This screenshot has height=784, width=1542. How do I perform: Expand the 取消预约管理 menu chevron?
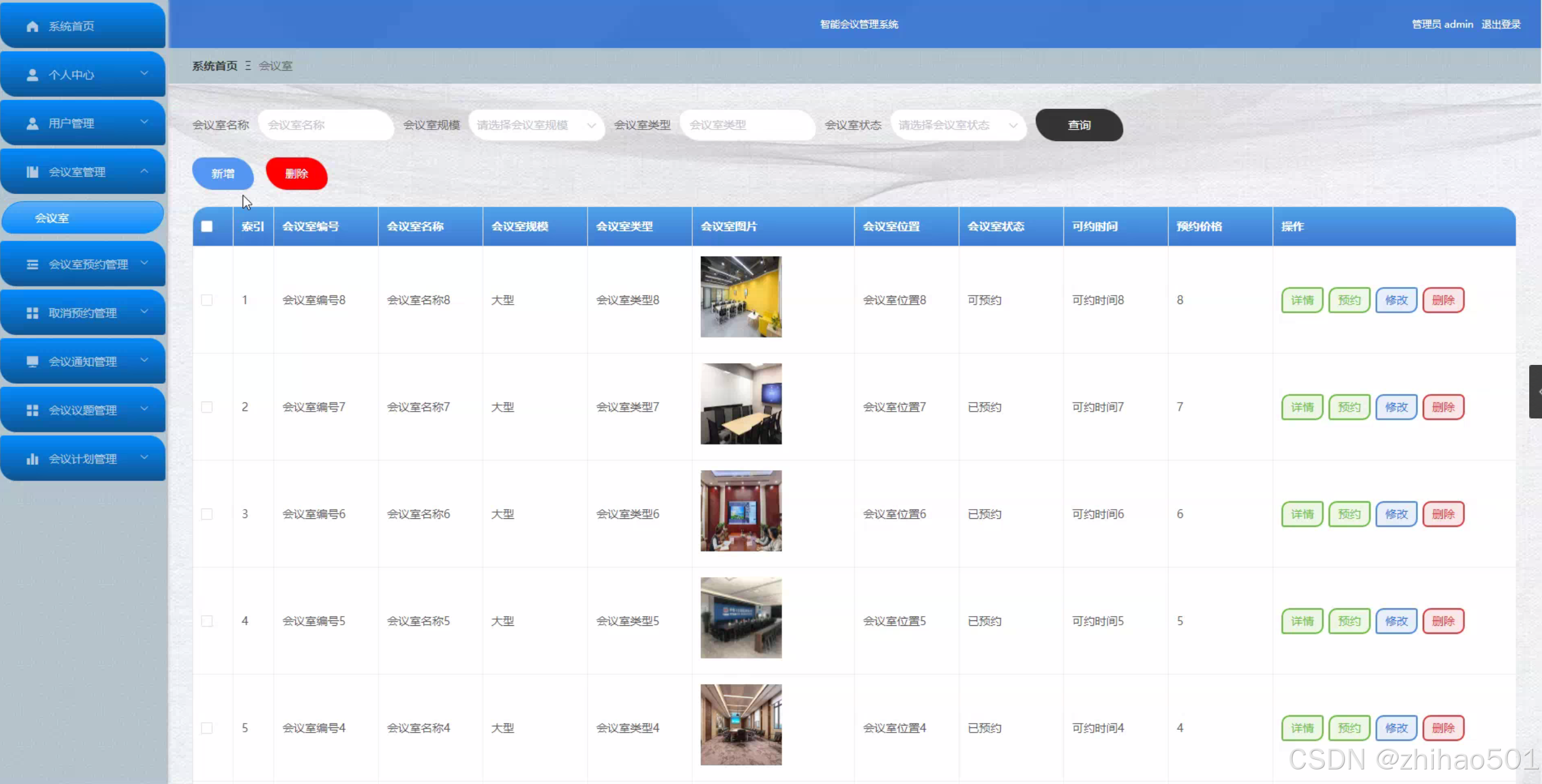(x=144, y=312)
